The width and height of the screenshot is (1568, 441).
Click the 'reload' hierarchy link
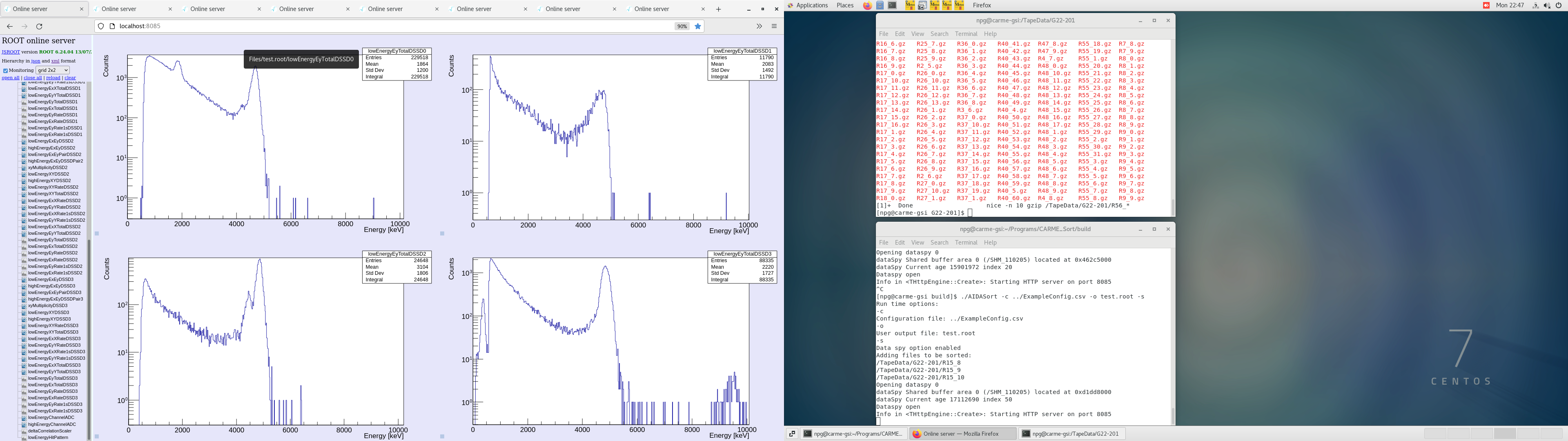coord(53,78)
